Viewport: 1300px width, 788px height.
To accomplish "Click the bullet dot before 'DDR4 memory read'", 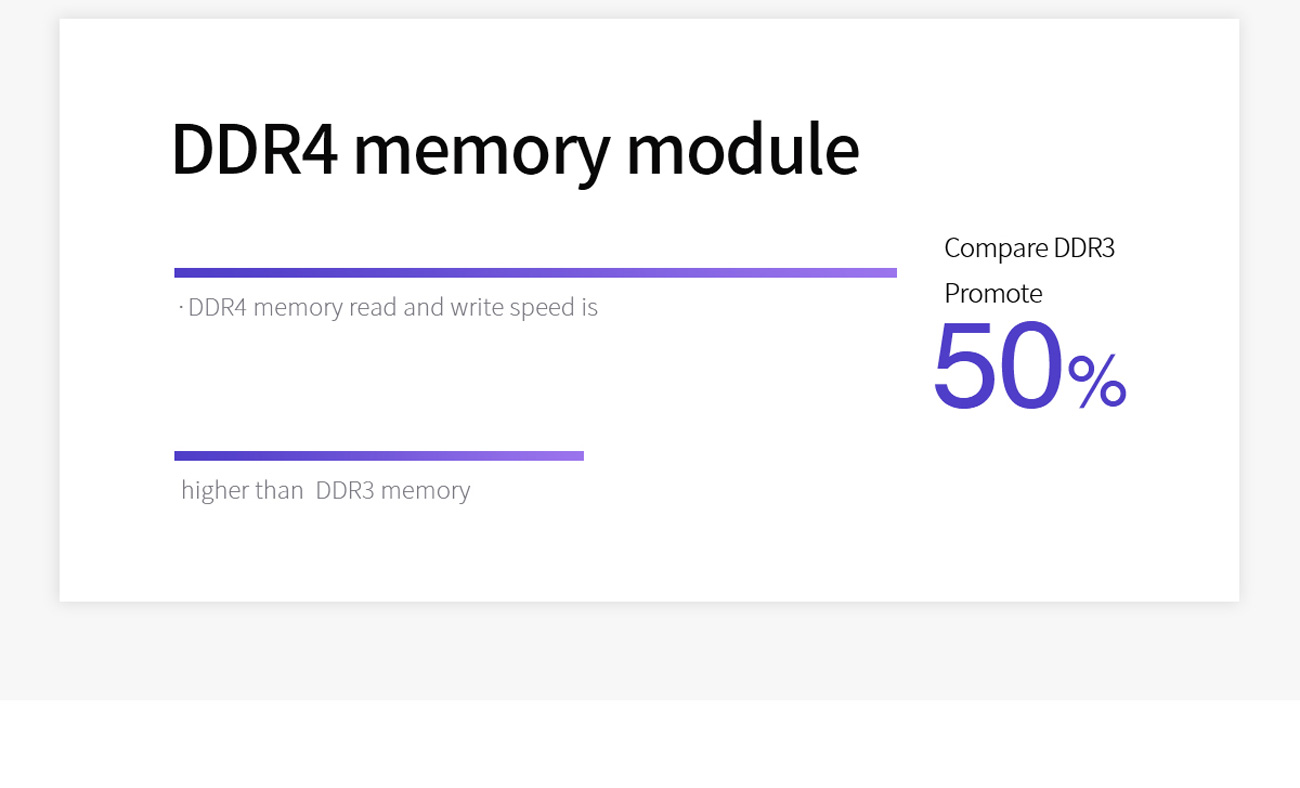I will click(181, 308).
